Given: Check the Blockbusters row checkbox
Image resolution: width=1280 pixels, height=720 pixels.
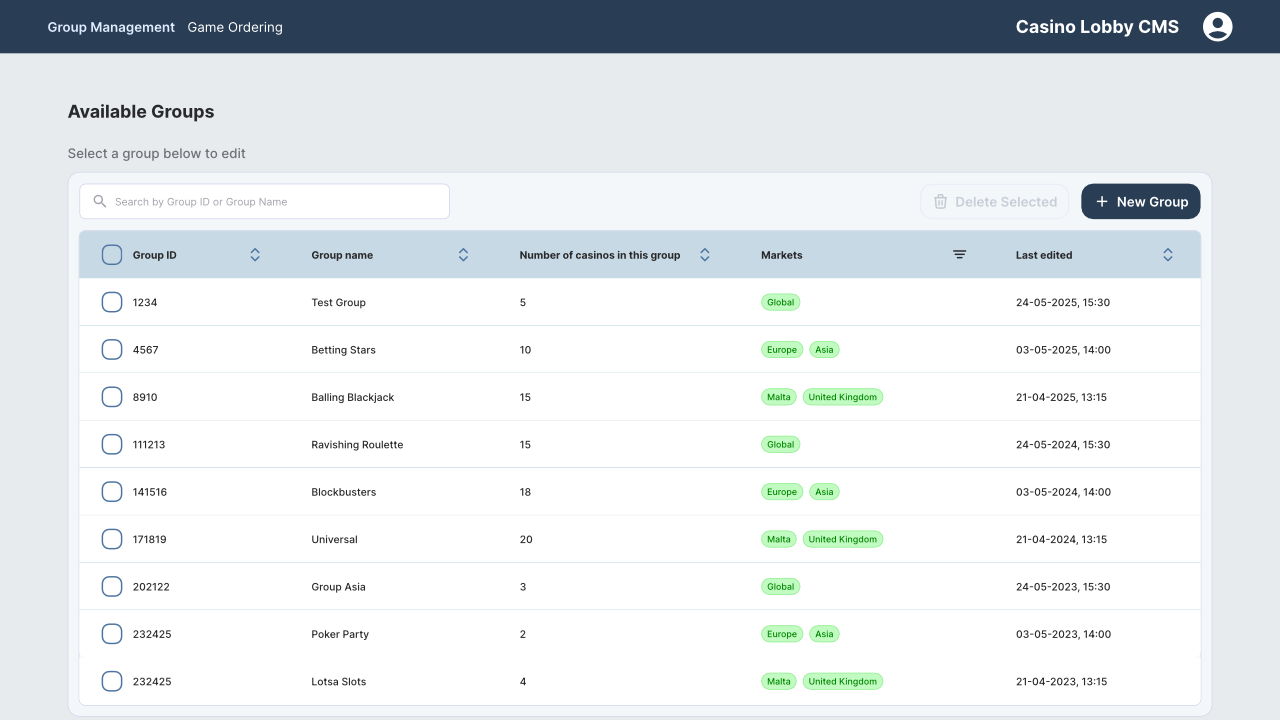Looking at the screenshot, I should pyautogui.click(x=112, y=492).
